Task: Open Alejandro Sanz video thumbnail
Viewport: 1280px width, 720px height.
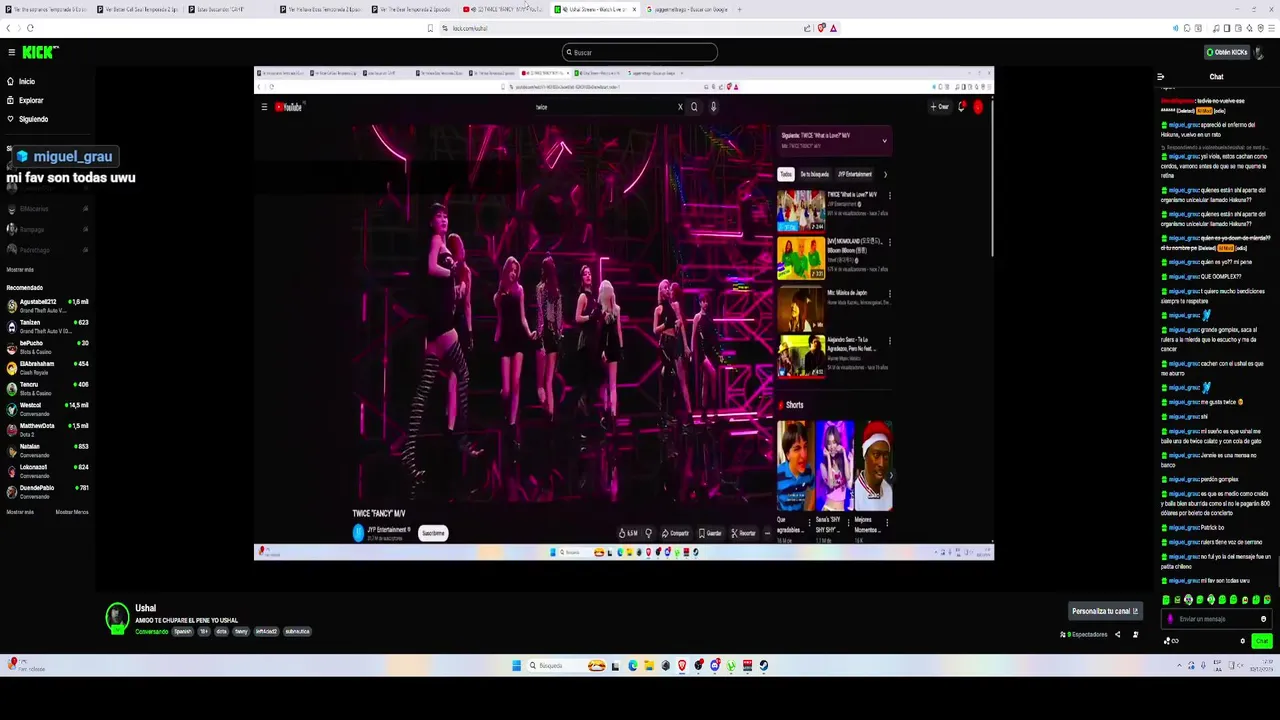Action: [801, 356]
